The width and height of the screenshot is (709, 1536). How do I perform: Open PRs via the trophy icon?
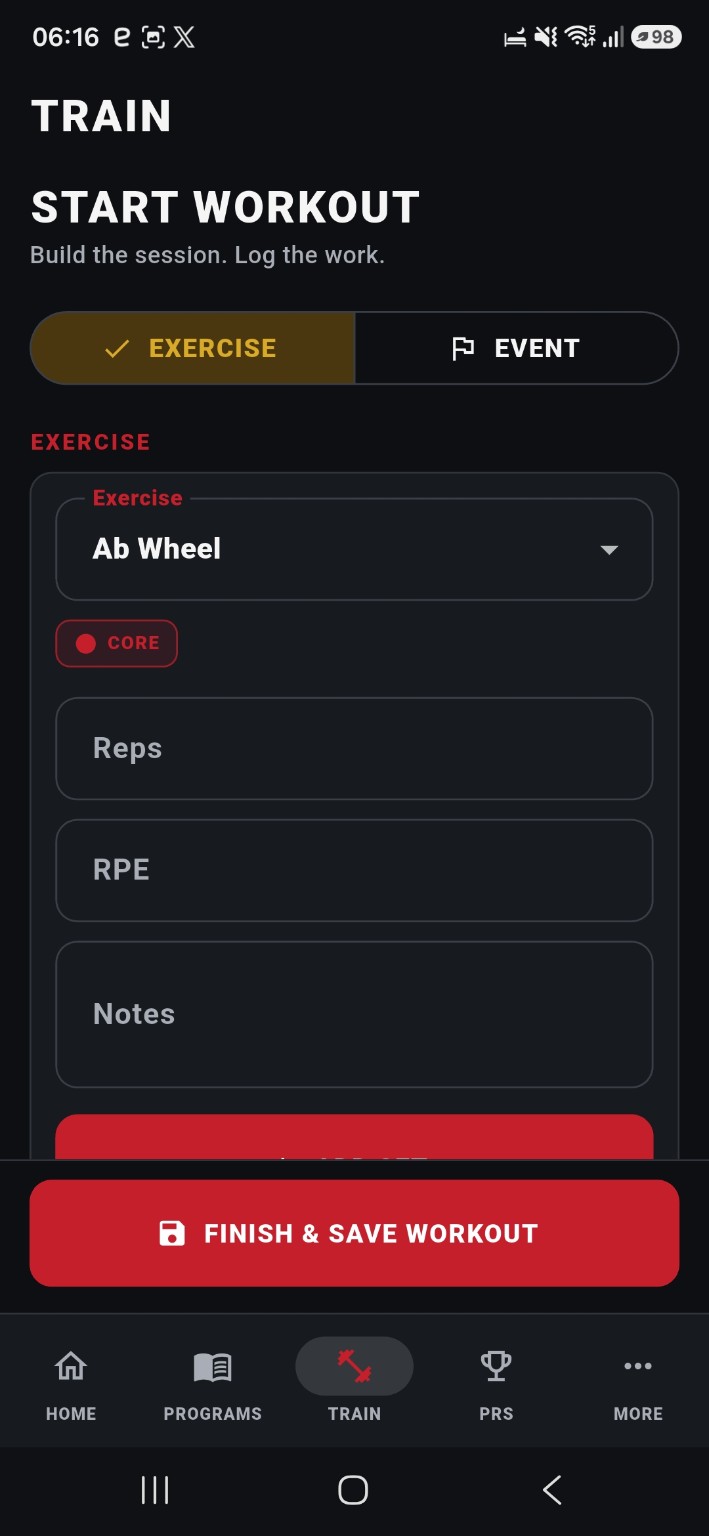click(496, 1365)
